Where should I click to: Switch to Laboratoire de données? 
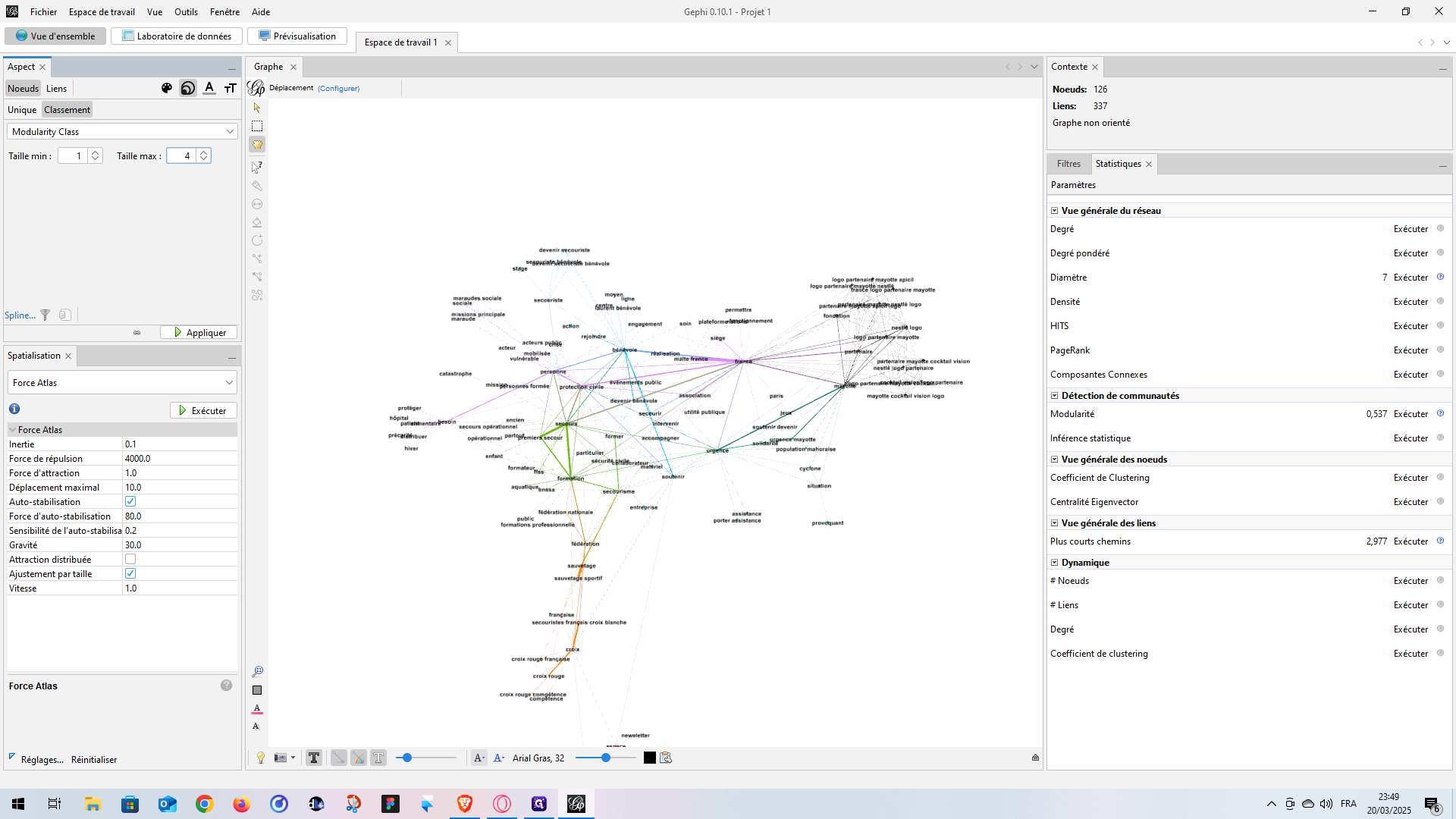tap(177, 36)
